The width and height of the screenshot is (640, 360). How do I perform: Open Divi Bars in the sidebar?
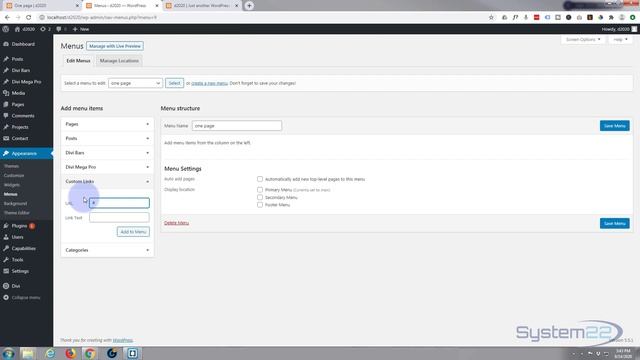[21, 71]
